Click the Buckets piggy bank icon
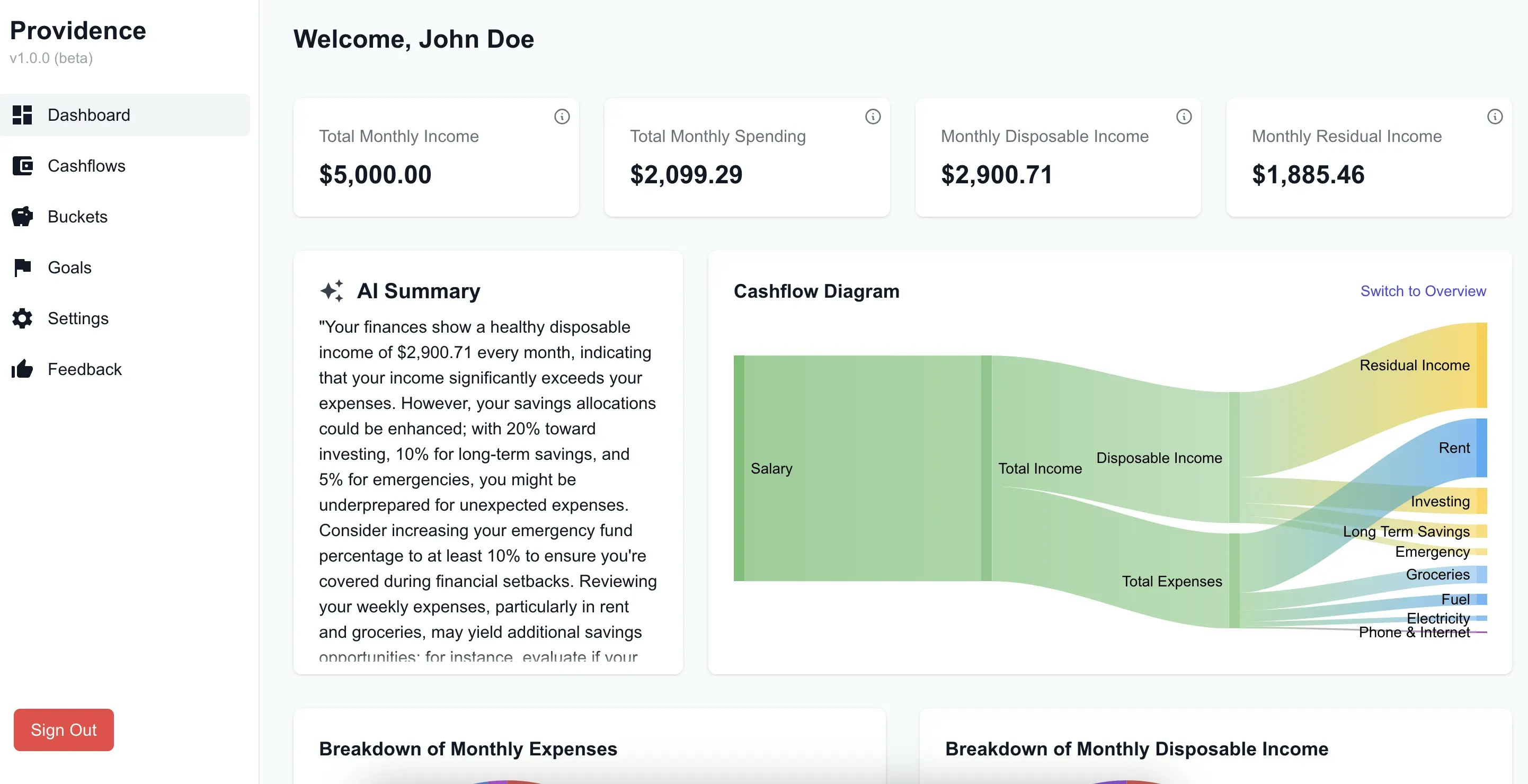This screenshot has width=1528, height=784. 23,217
